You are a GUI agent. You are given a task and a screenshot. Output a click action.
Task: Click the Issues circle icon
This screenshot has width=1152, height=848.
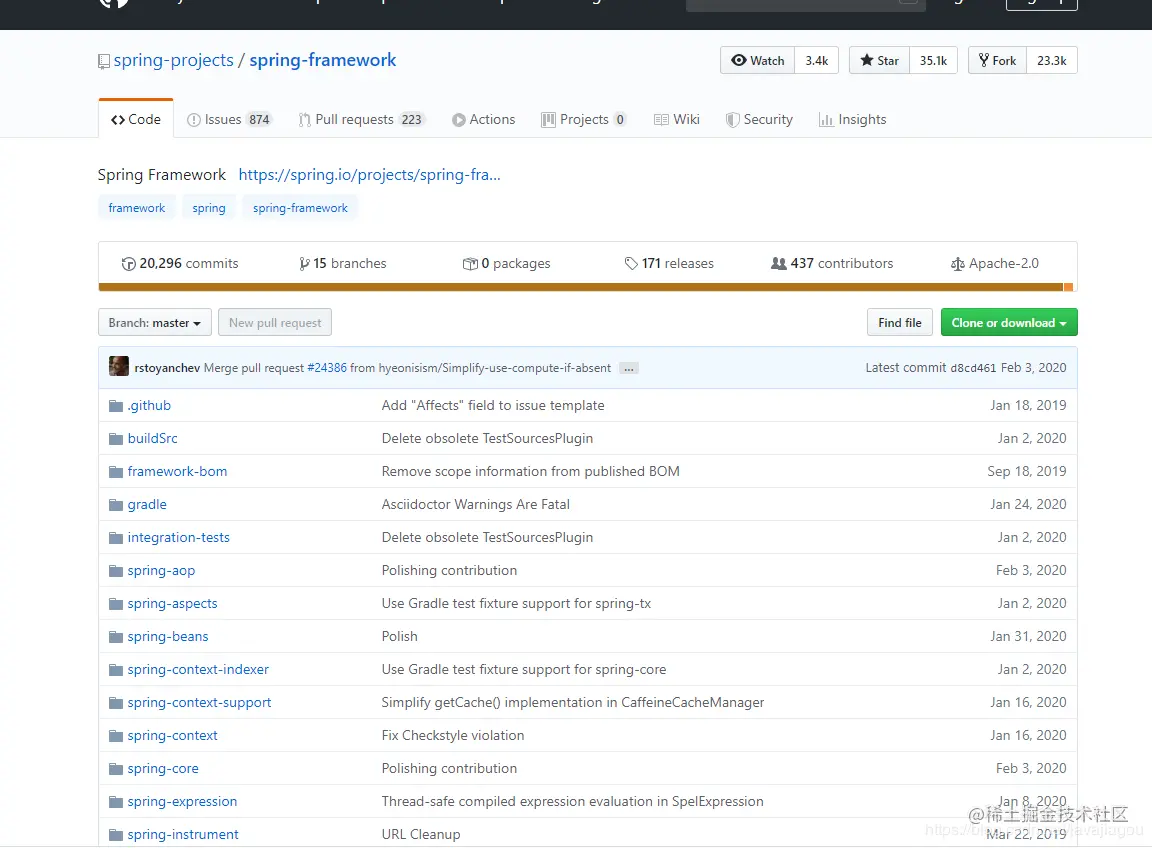[x=193, y=120]
